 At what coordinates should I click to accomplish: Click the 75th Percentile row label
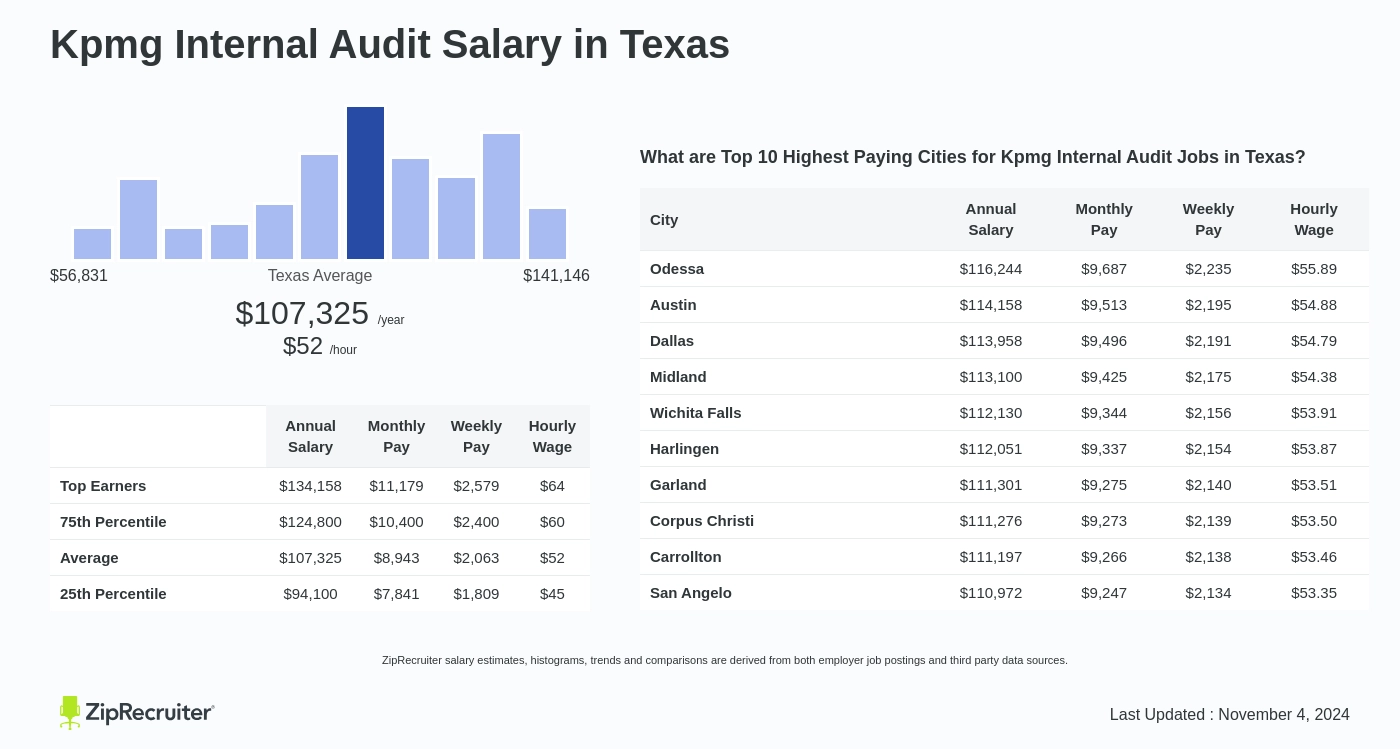[x=113, y=522]
